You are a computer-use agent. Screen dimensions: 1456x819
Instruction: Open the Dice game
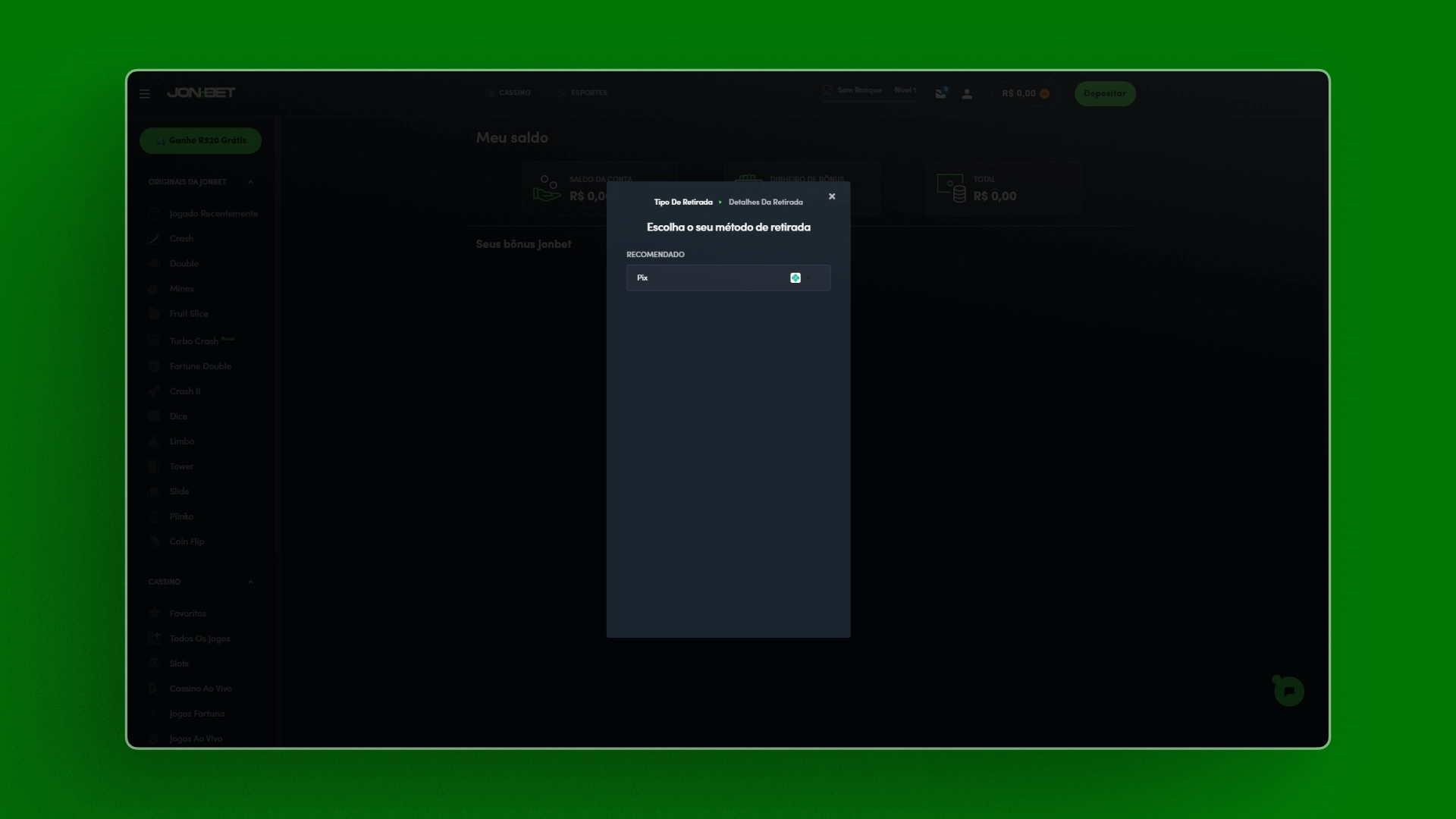pyautogui.click(x=168, y=416)
